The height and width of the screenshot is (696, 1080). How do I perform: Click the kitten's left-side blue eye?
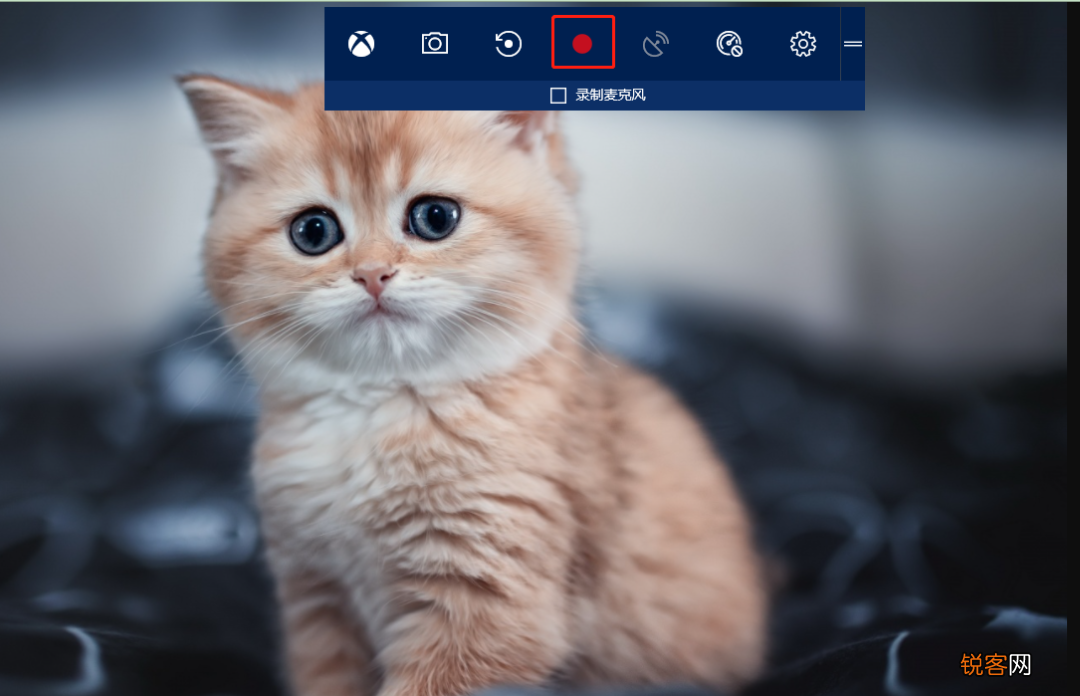pos(315,230)
